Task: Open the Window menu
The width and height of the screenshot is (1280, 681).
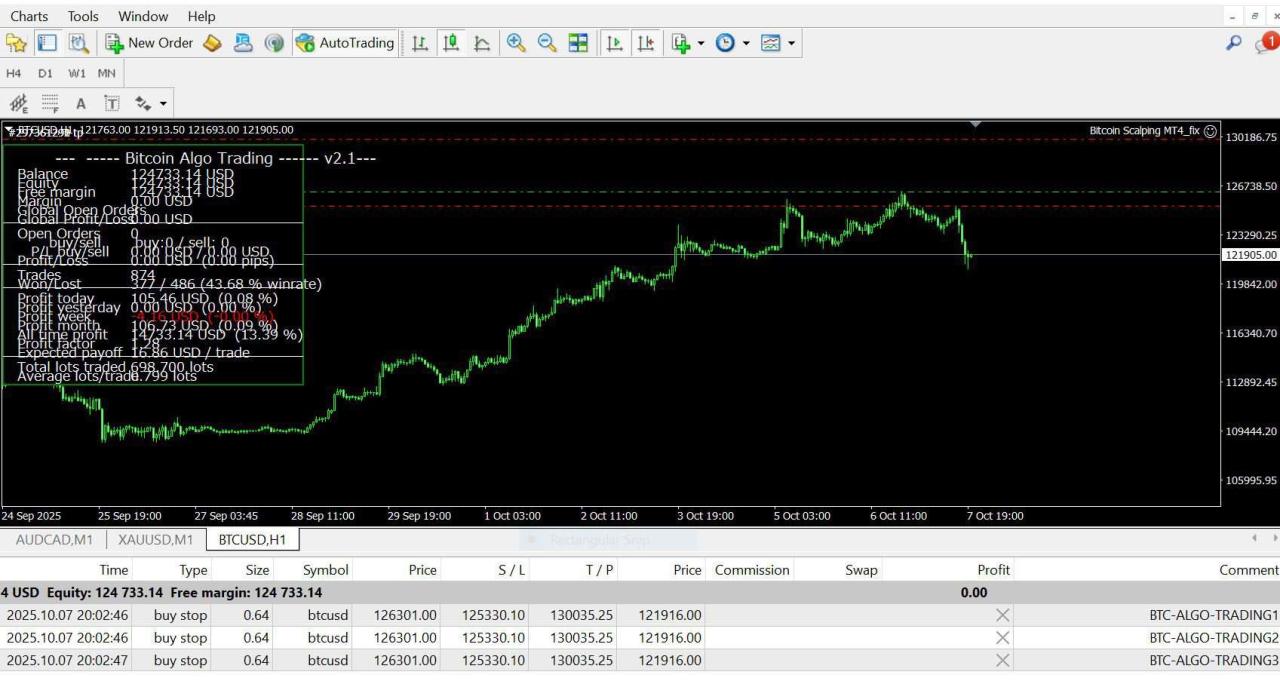Action: tap(143, 16)
